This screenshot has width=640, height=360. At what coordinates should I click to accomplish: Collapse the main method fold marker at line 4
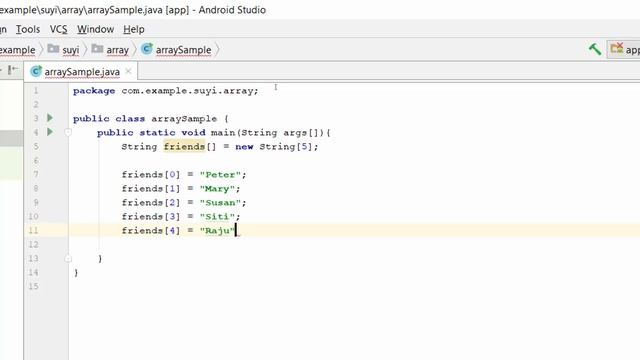(68, 132)
